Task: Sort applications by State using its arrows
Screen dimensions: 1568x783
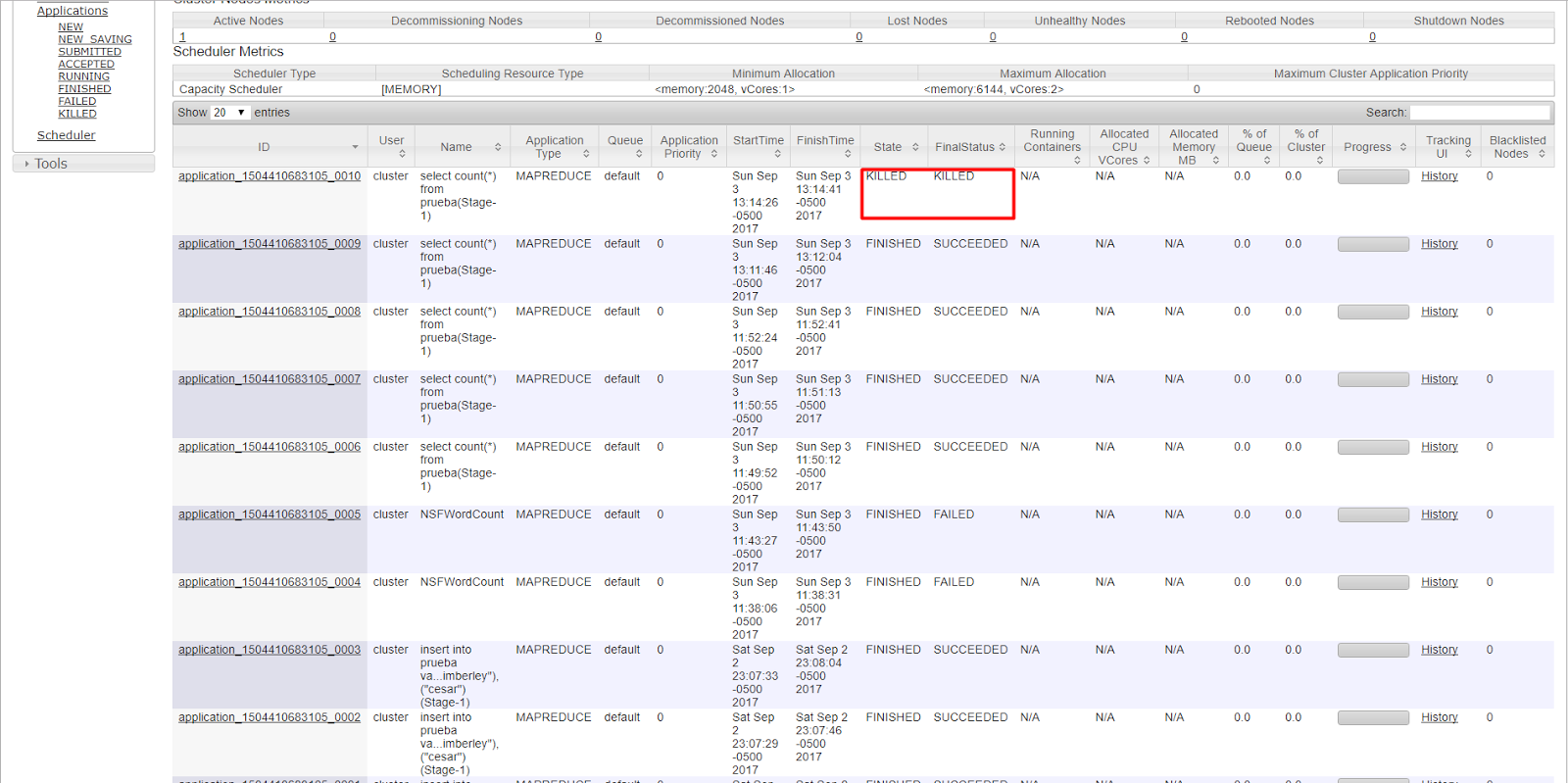Action: pos(915,147)
